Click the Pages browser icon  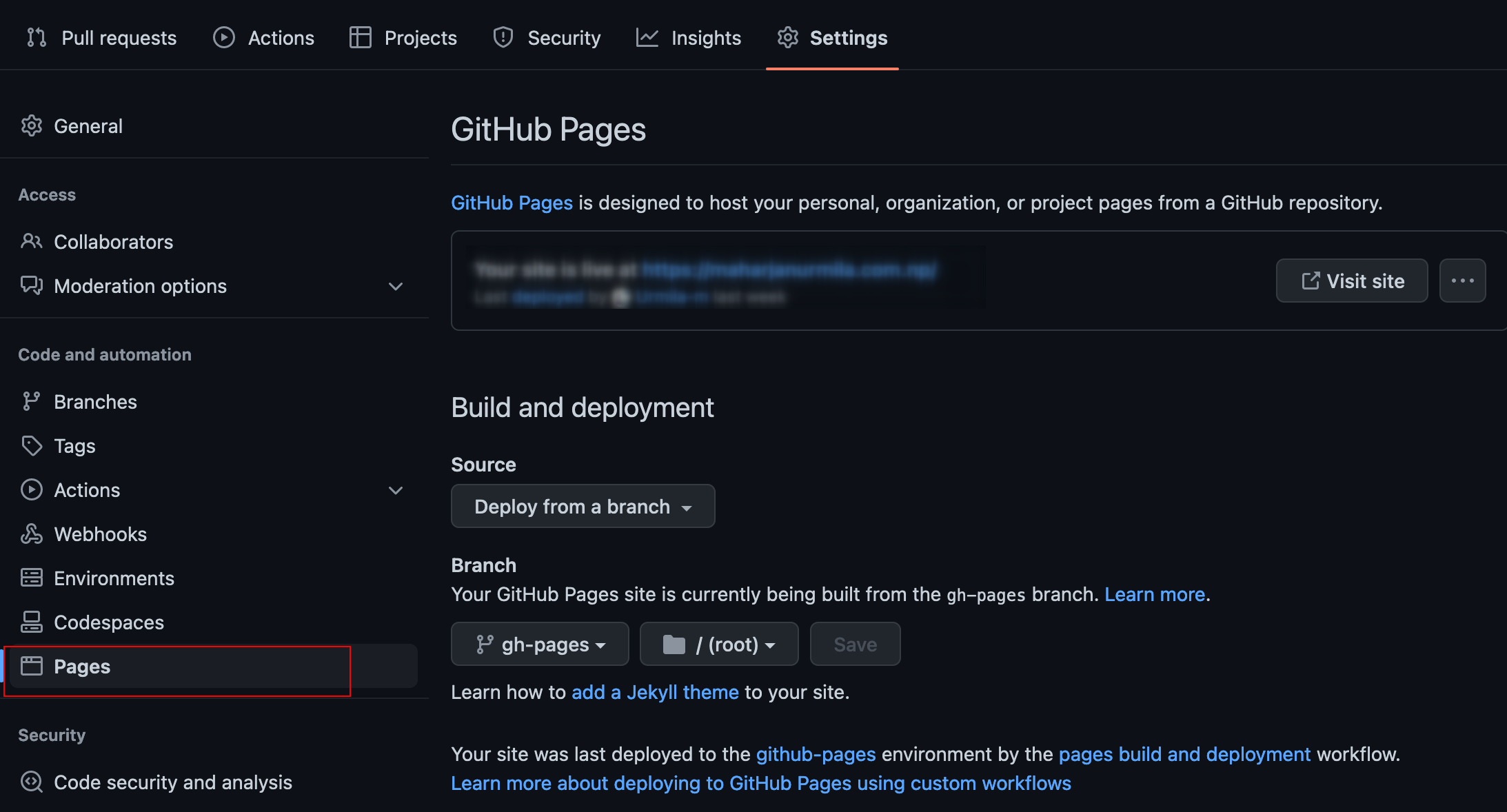tap(32, 666)
